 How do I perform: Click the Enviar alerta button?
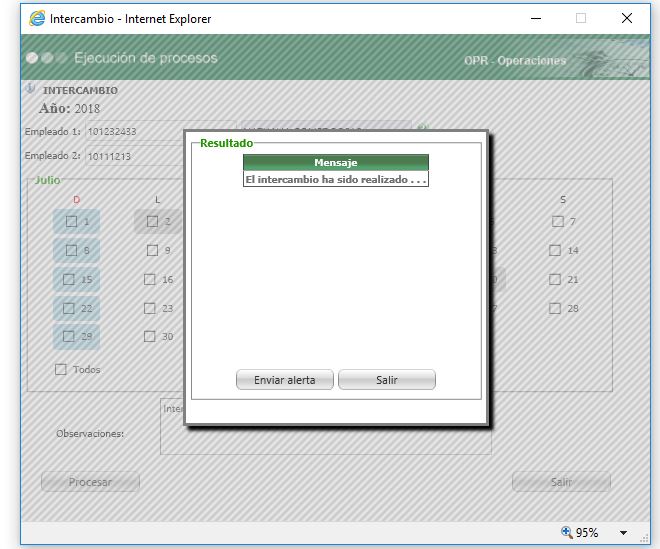[x=285, y=380]
